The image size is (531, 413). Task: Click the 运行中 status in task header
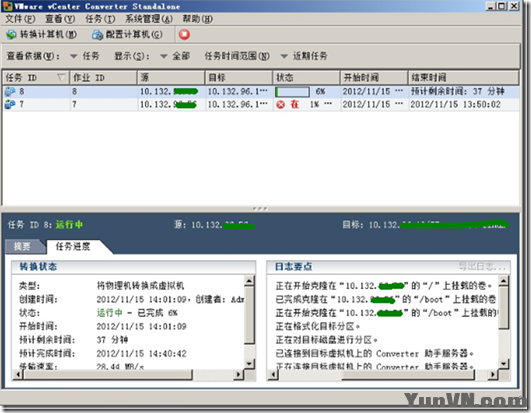pos(69,224)
